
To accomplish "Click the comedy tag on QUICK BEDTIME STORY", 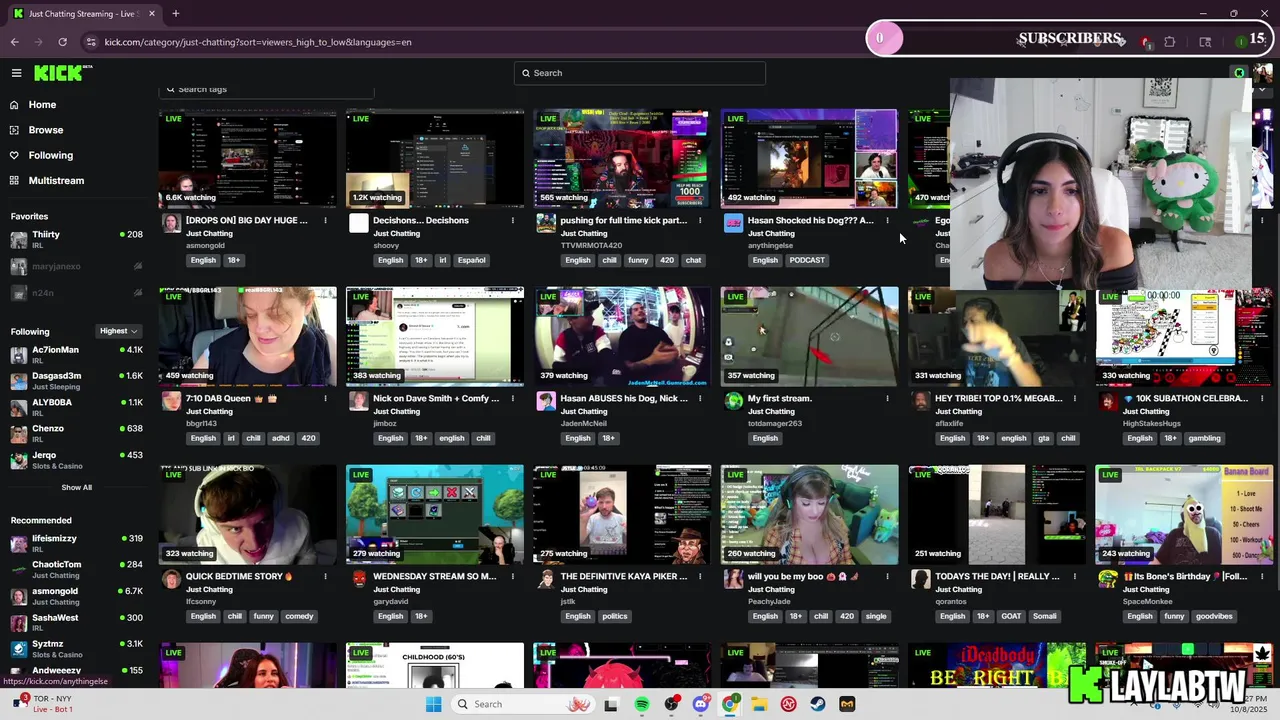I will [x=299, y=616].
